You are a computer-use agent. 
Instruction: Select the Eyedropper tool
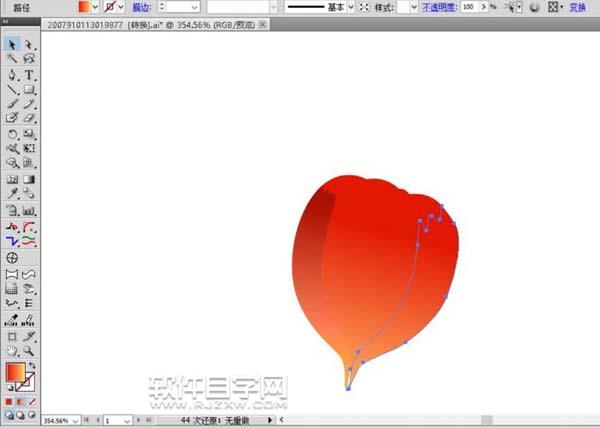coord(12,194)
